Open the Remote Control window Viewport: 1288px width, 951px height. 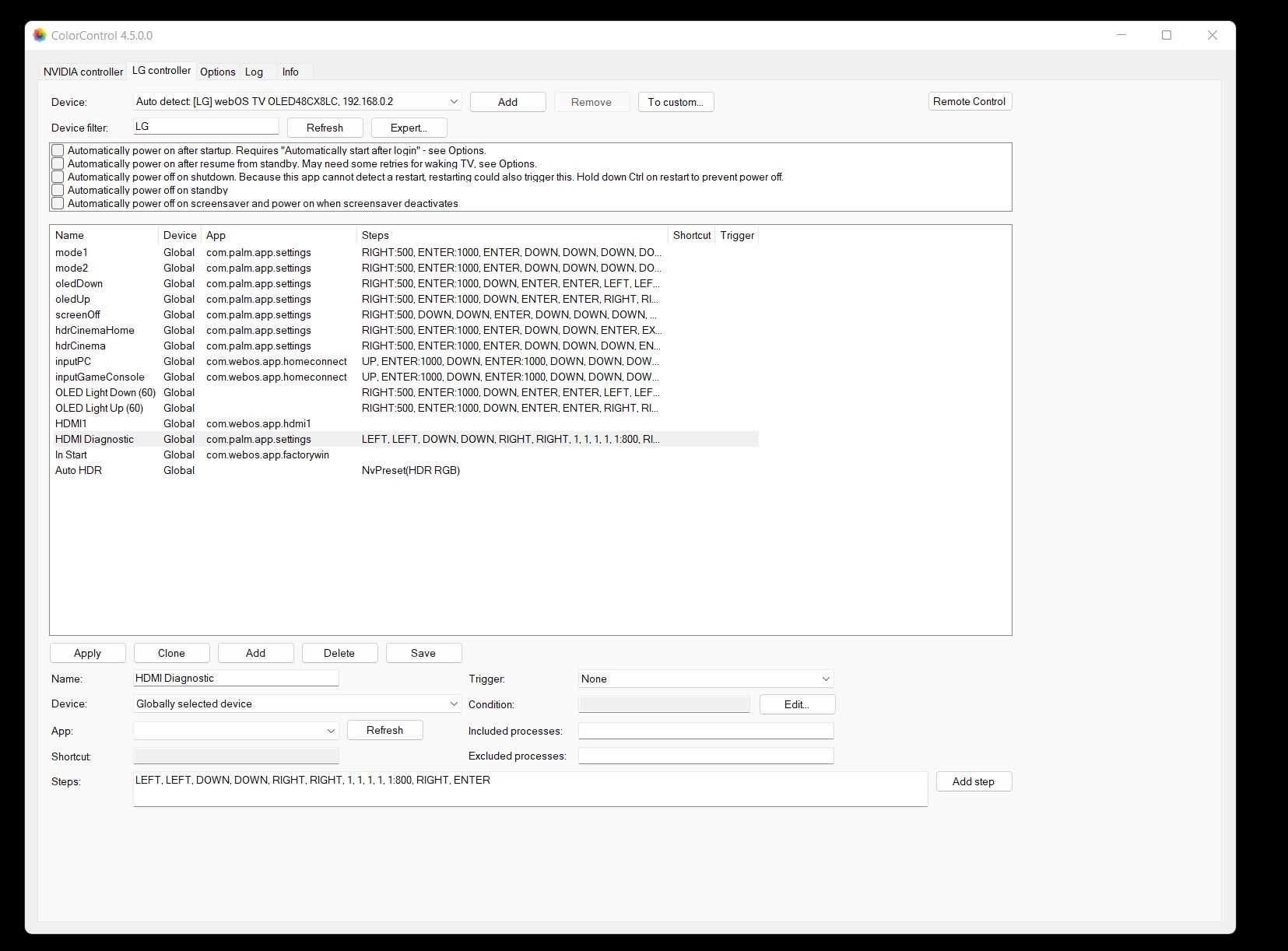[970, 101]
